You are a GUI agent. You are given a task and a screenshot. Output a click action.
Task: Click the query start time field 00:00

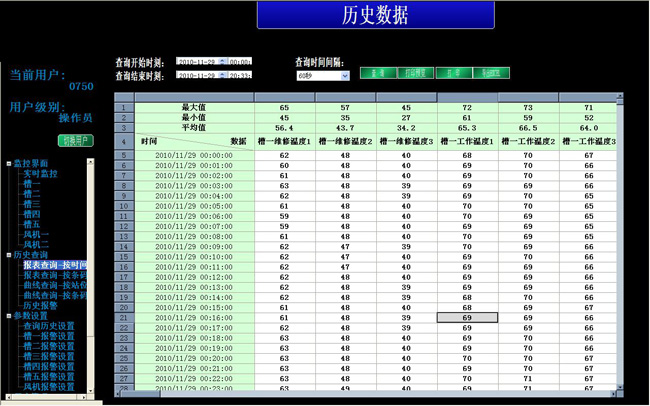click(x=240, y=61)
